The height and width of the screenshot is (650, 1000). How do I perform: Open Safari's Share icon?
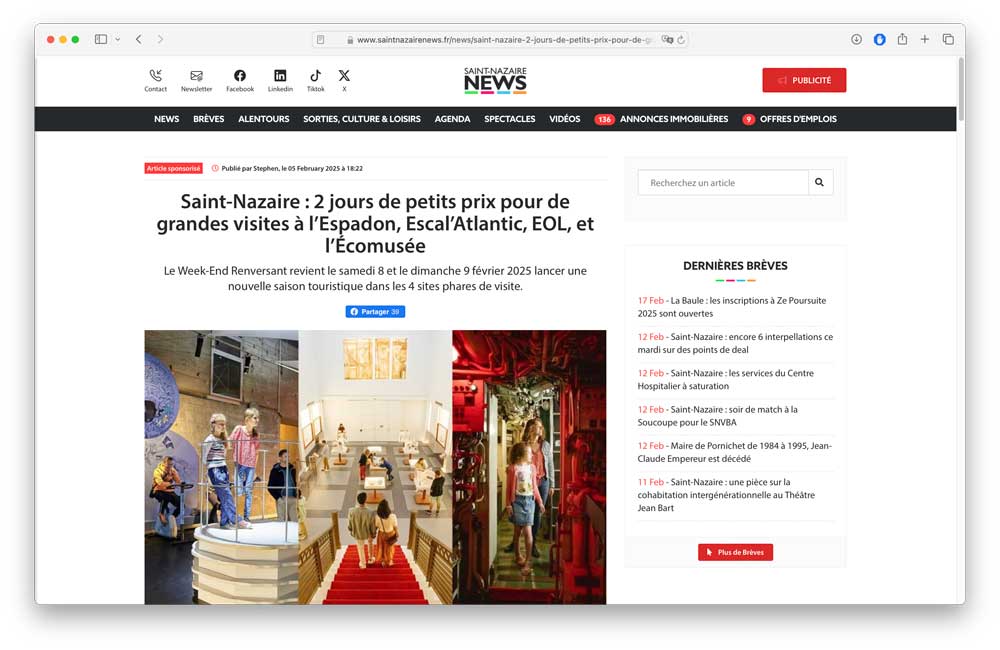[902, 39]
